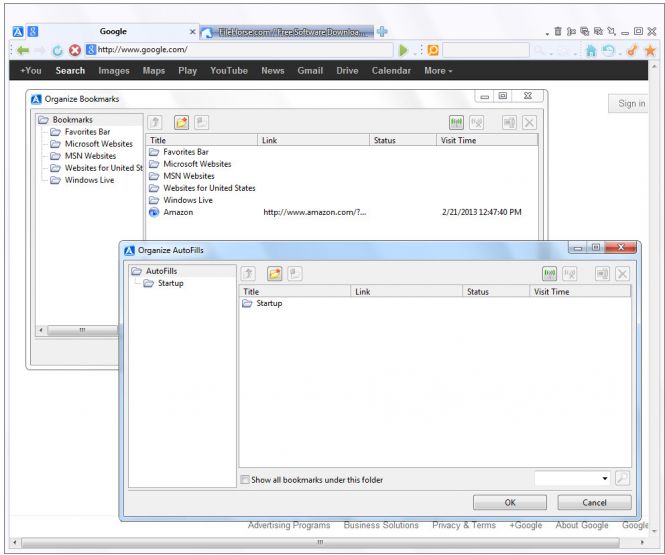Open Calendar in Google navigation bar
The height and width of the screenshot is (555, 665).
[x=391, y=71]
